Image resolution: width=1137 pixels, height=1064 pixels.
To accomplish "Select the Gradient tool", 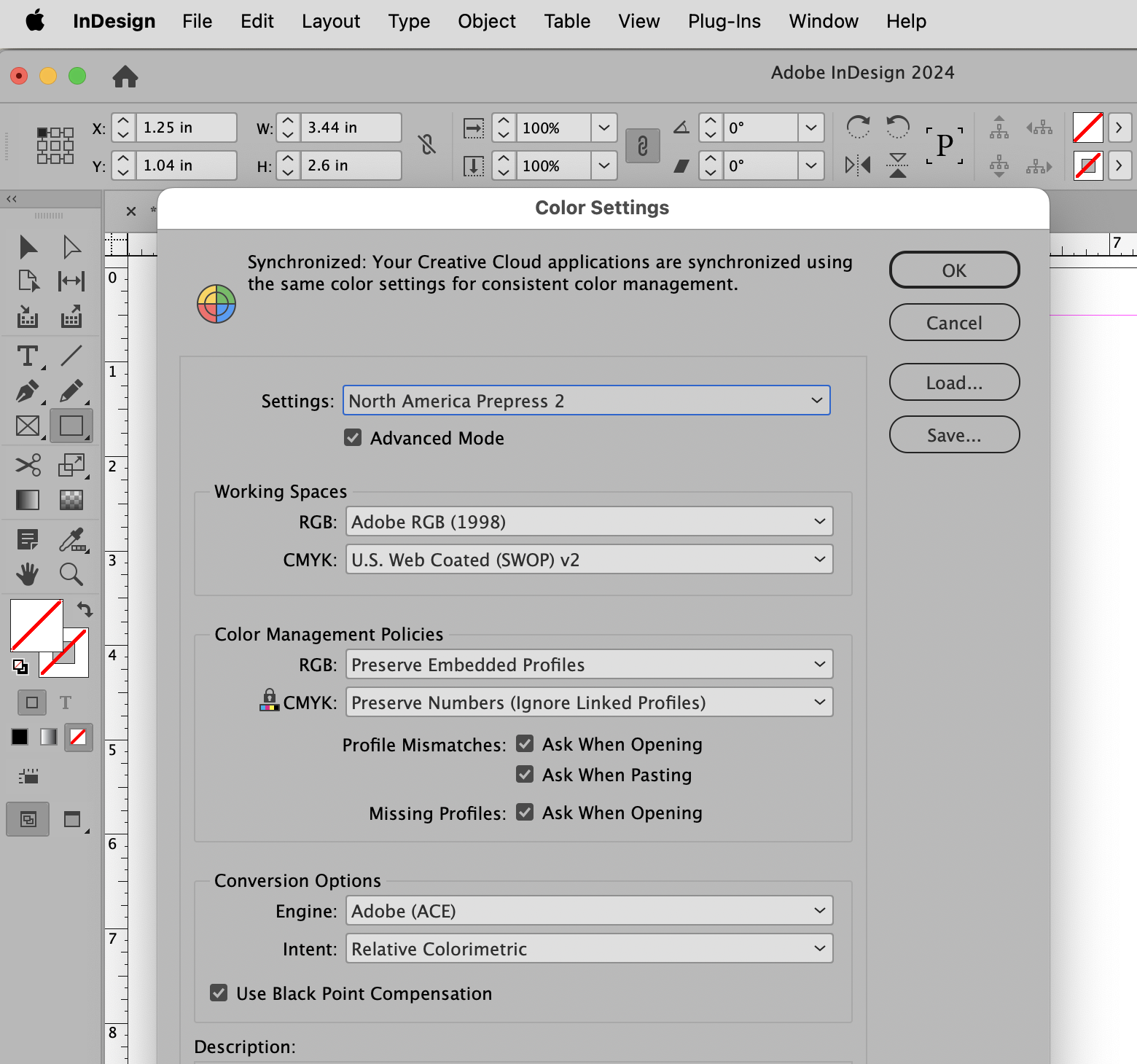I will [x=28, y=500].
